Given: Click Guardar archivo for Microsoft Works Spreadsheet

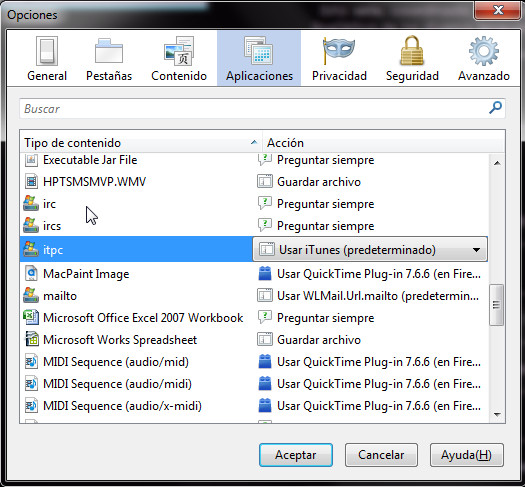Looking at the screenshot, I should tap(319, 340).
